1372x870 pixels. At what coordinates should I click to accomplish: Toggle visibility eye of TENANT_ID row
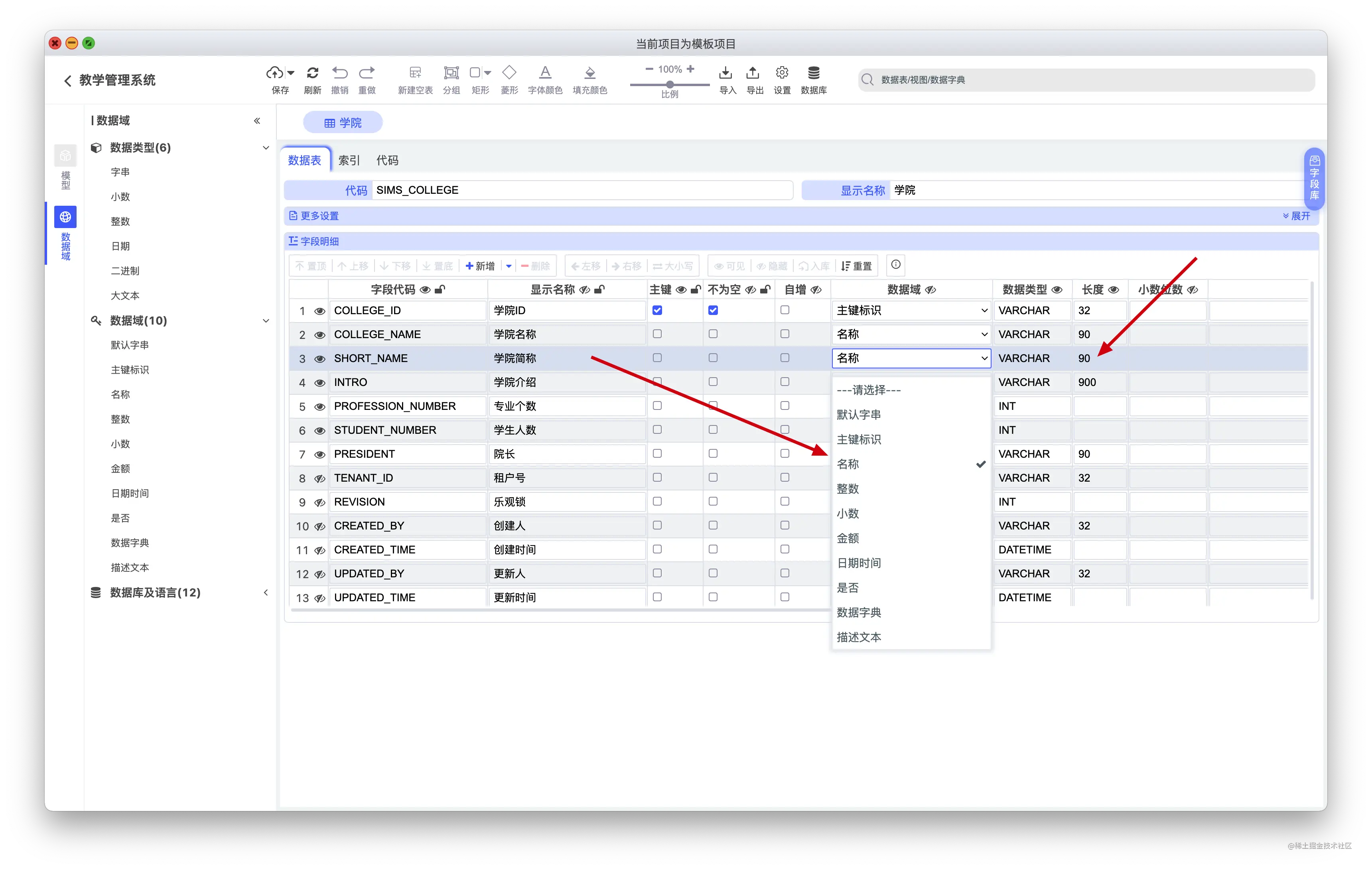[319, 478]
